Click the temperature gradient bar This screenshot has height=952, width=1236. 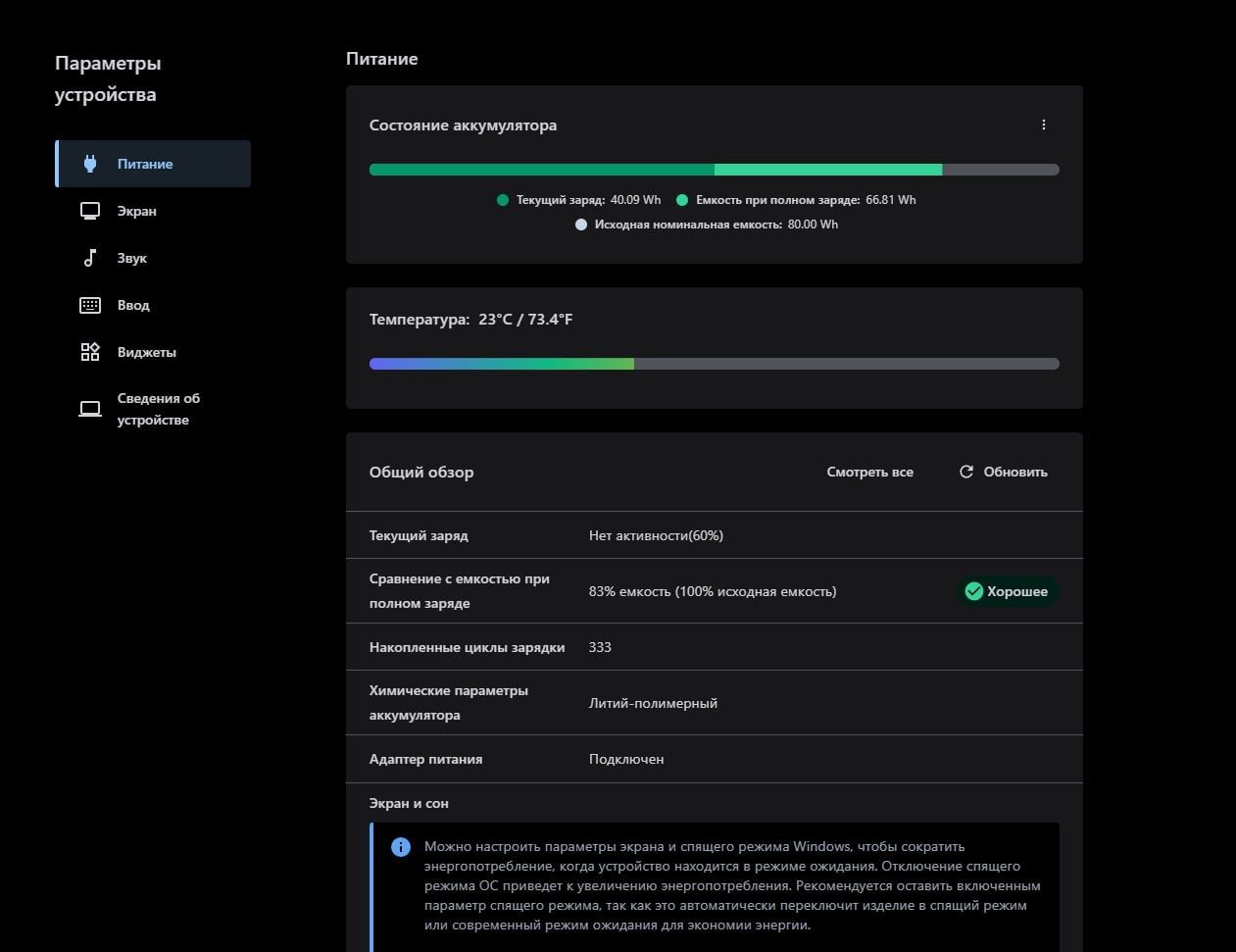(714, 364)
